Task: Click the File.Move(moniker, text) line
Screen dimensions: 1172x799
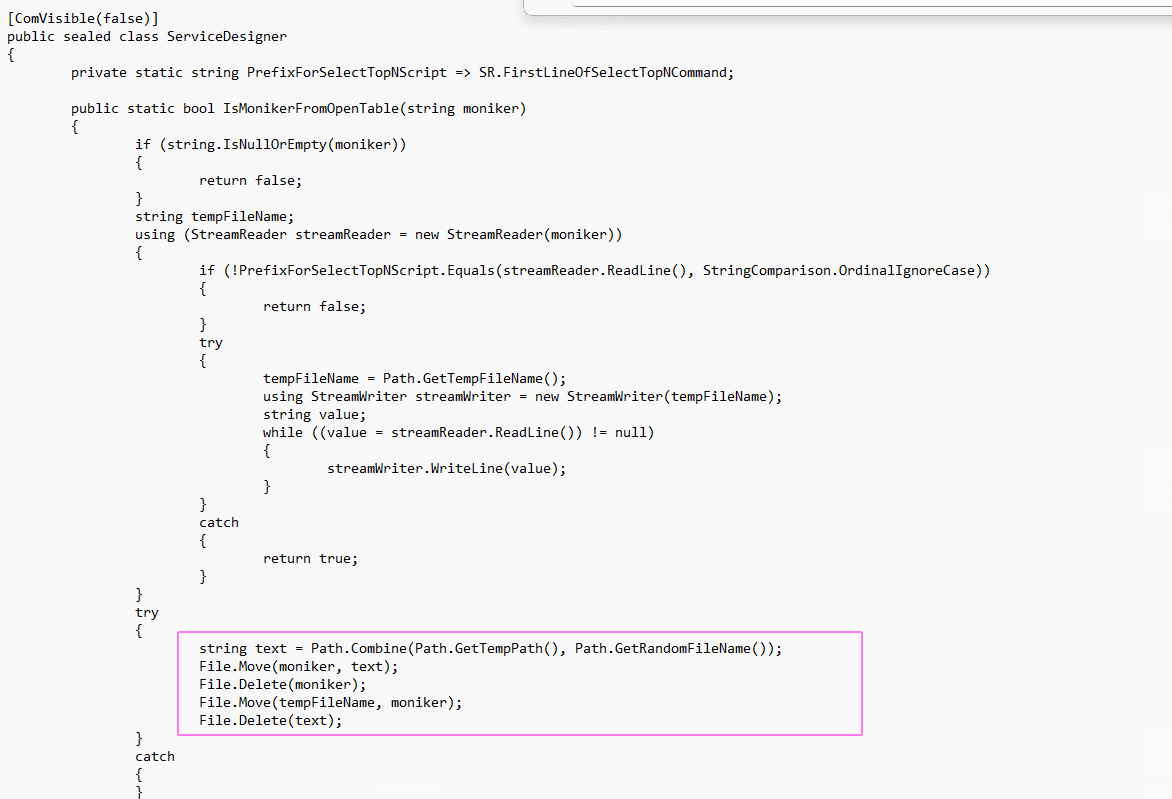Action: pyautogui.click(x=299, y=667)
